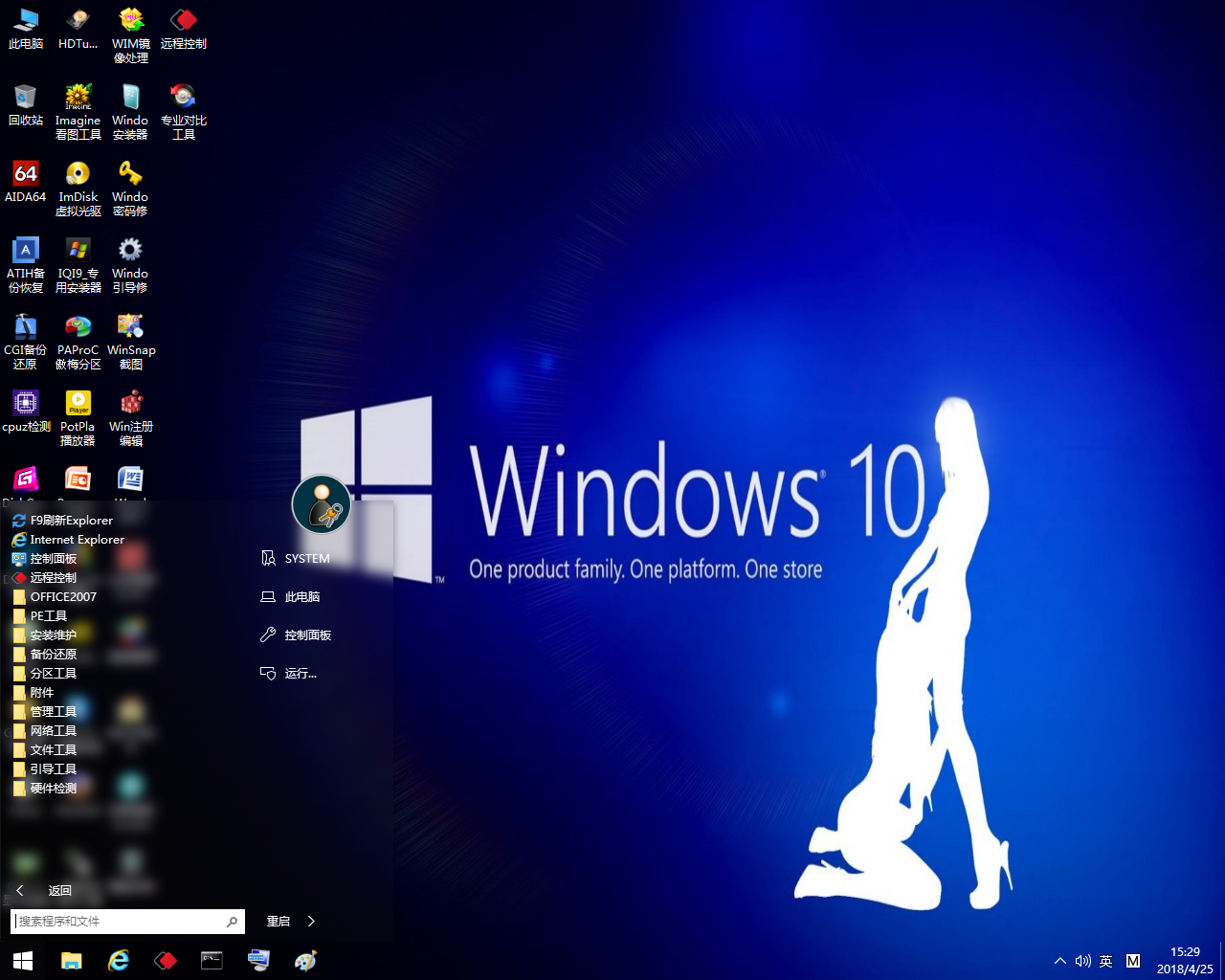Open Win注册编辑 desktop icon

pos(131,419)
